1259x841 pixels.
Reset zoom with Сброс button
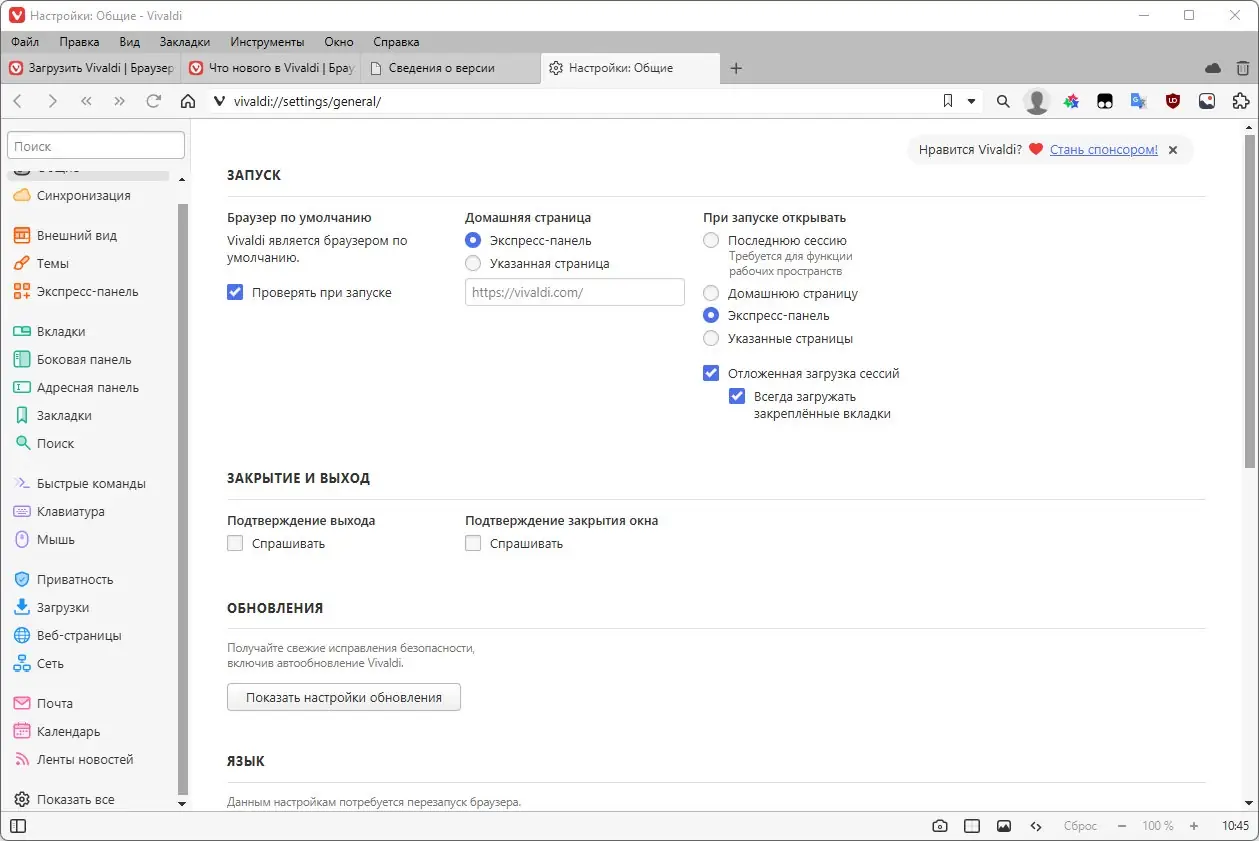coord(1080,826)
